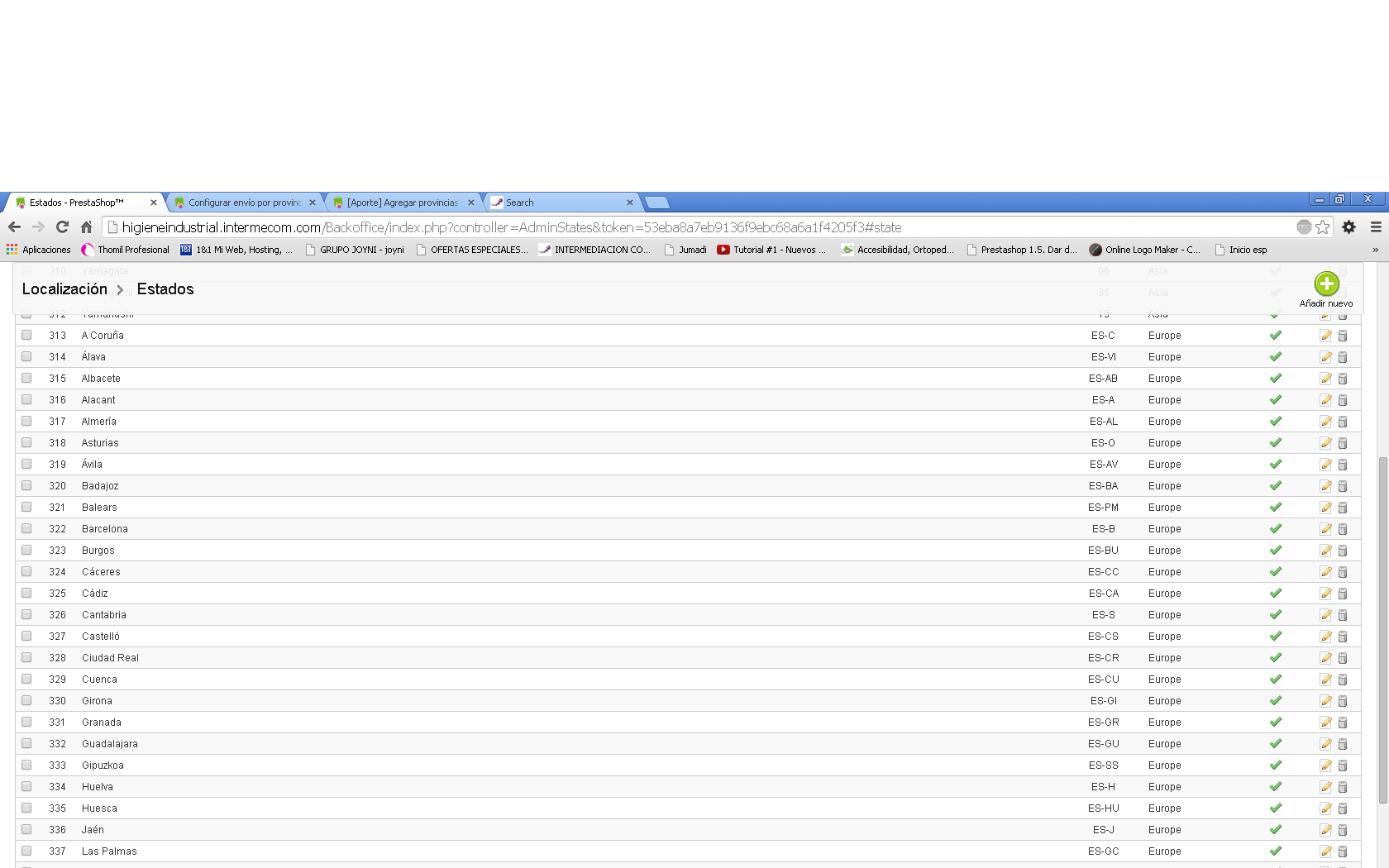Screen dimensions: 1389x868
Task: Open the Thomil Profesional bookmark
Action: pyautogui.click(x=126, y=250)
